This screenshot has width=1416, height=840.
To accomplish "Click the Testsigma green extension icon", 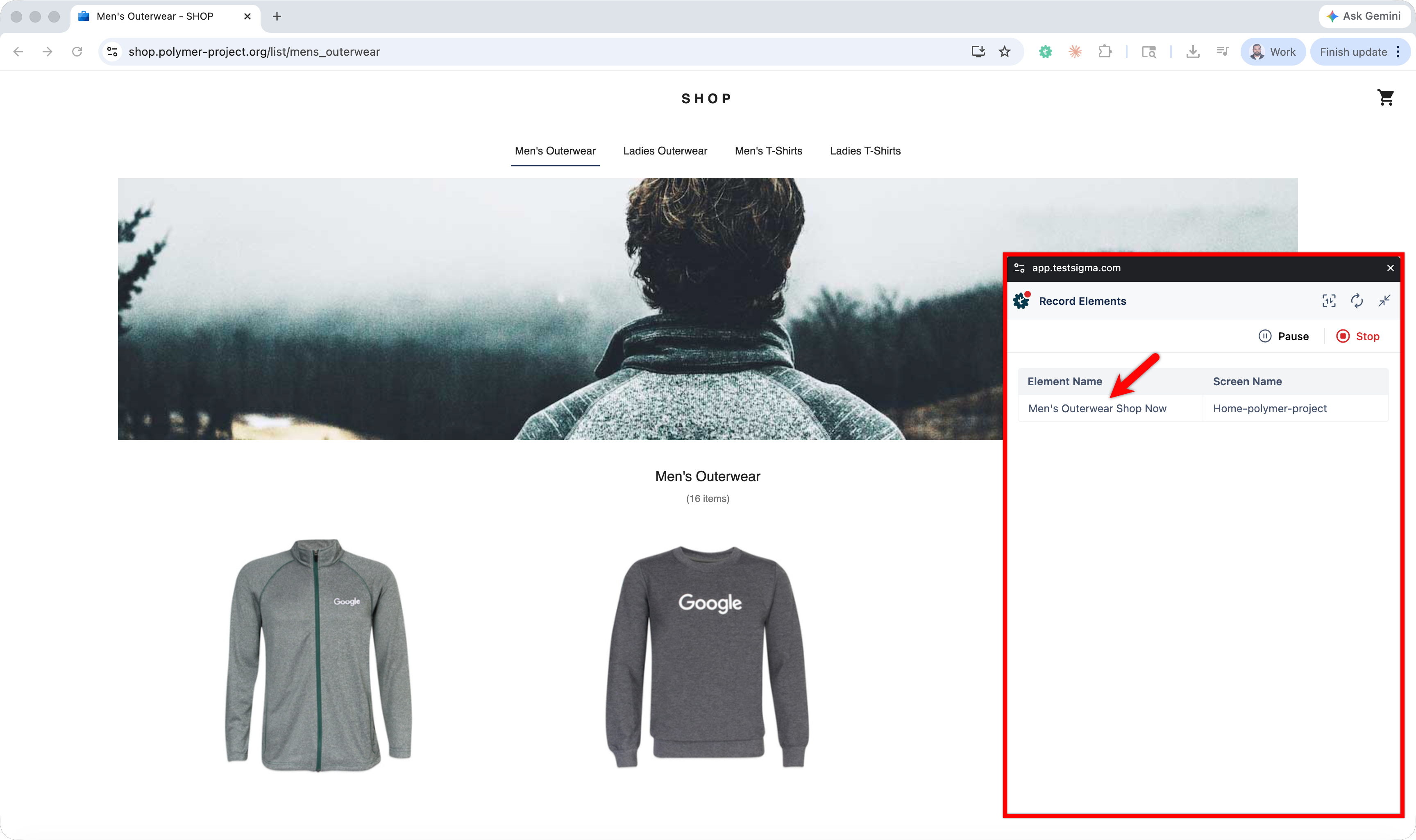I will click(1045, 52).
